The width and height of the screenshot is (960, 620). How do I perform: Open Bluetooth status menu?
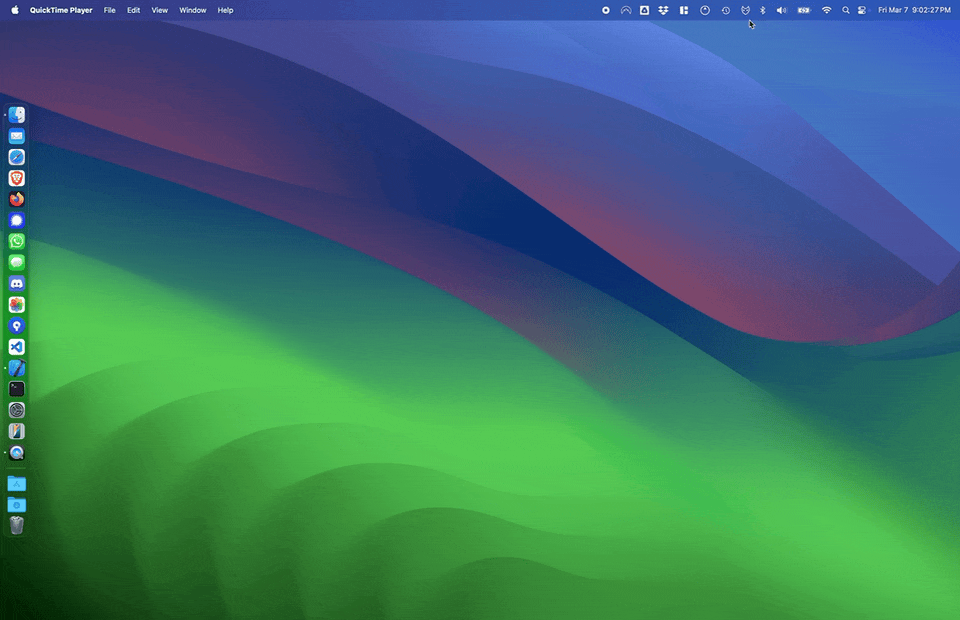coord(762,10)
